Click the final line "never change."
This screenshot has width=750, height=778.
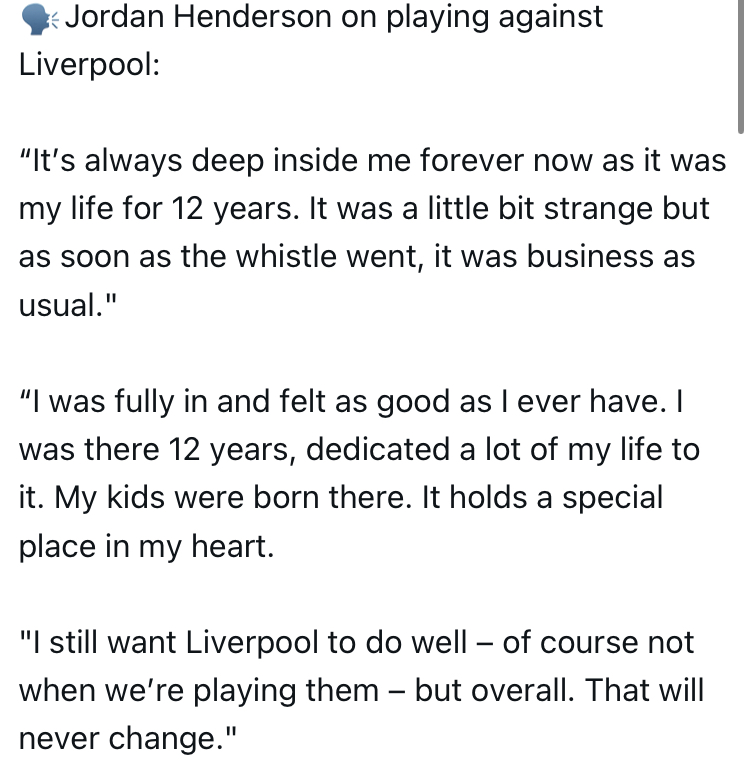pos(127,737)
